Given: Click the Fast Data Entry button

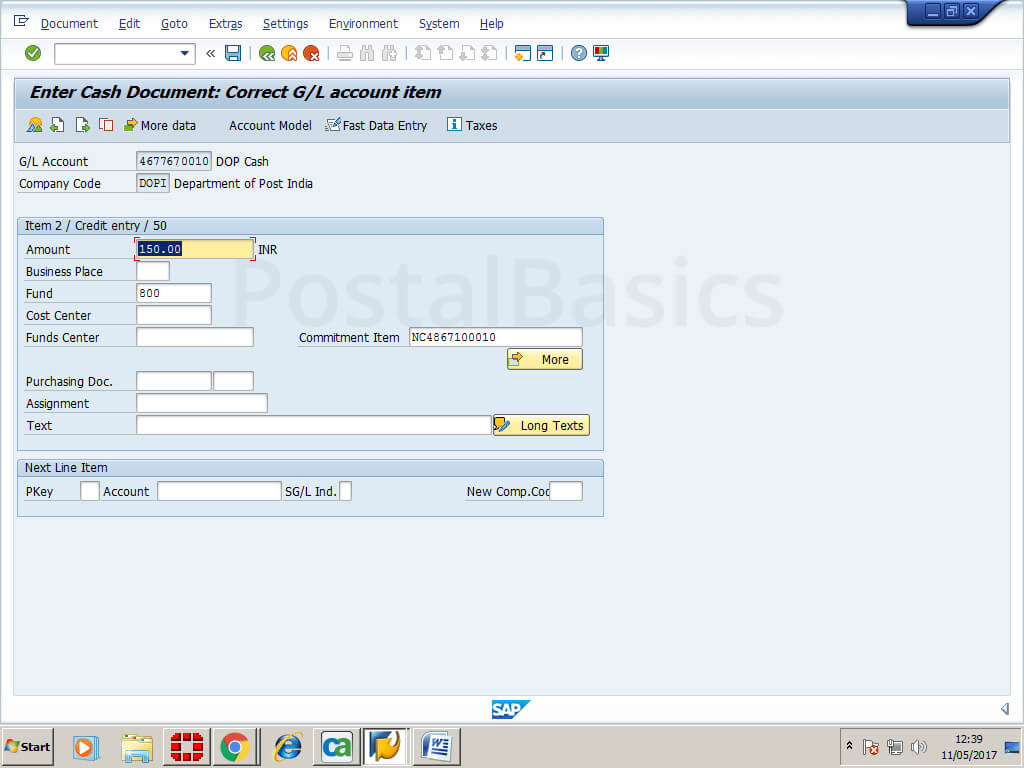Looking at the screenshot, I should point(376,125).
